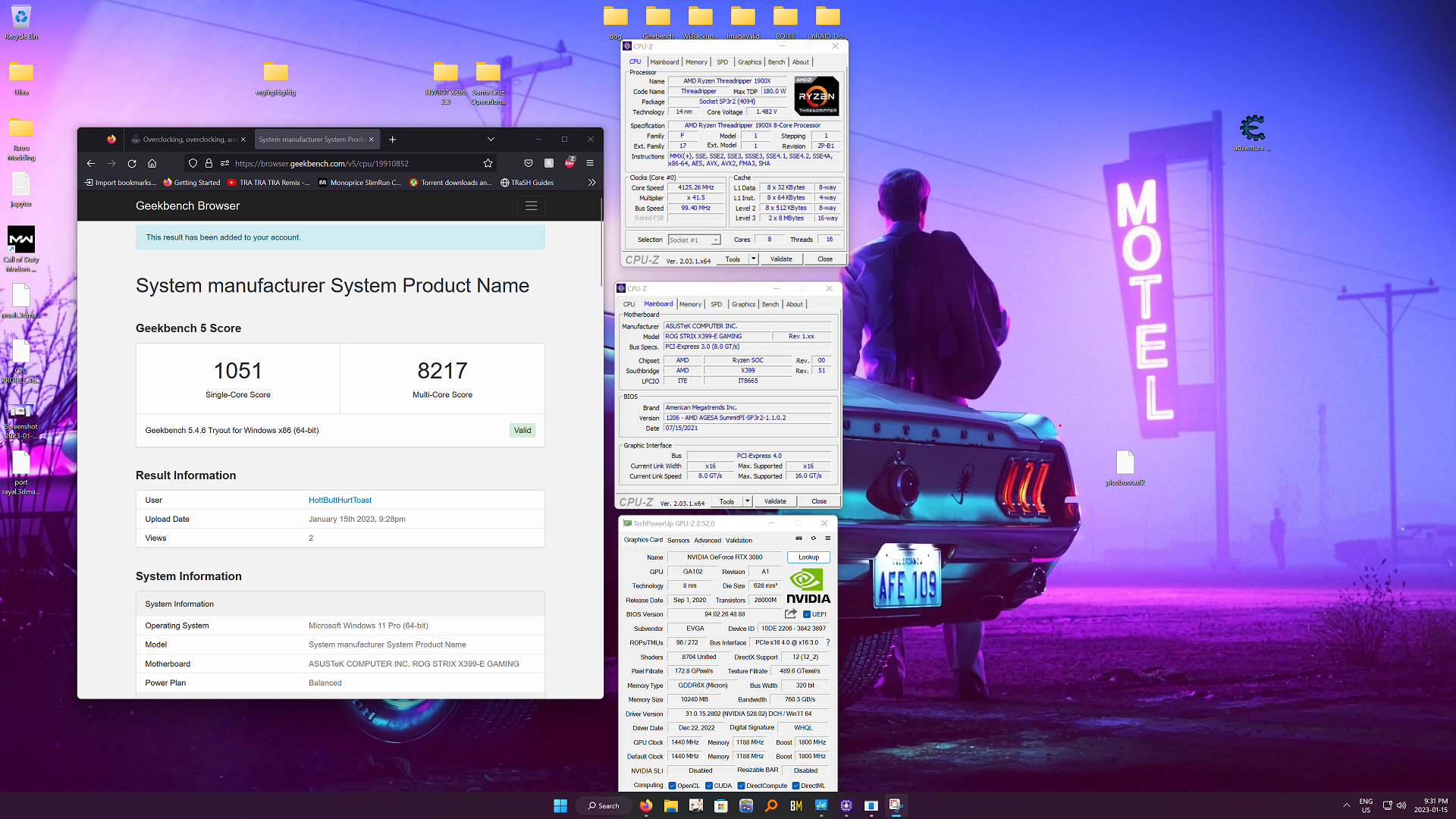Click GPU-Z refresh icon
Image resolution: width=1456 pixels, height=819 pixels.
click(814, 538)
